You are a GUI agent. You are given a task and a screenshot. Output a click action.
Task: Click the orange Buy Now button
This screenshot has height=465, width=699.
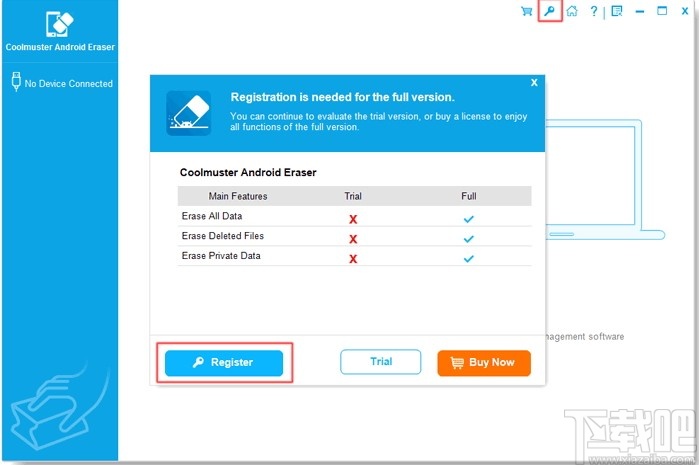(484, 363)
